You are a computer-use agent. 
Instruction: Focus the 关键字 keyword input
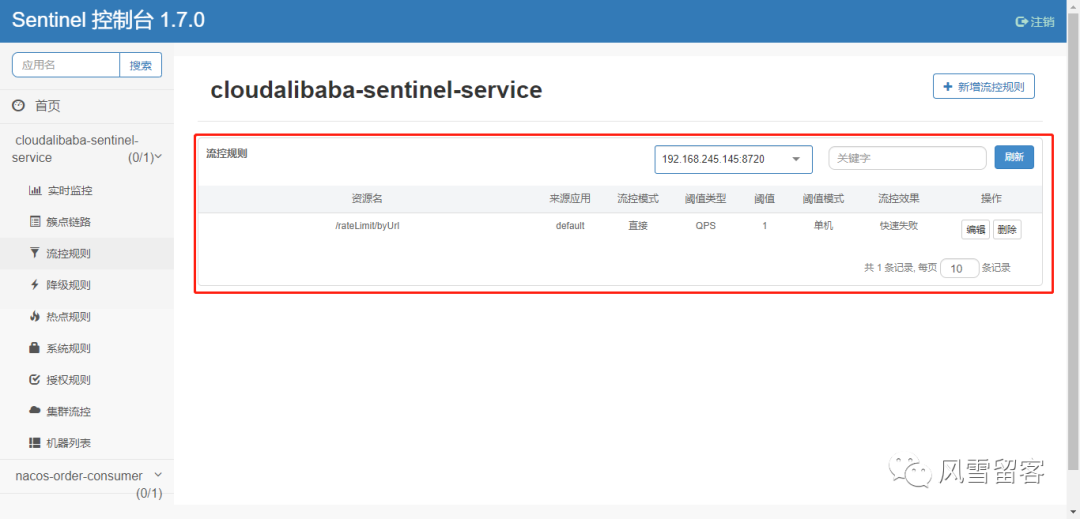[x=907, y=158]
